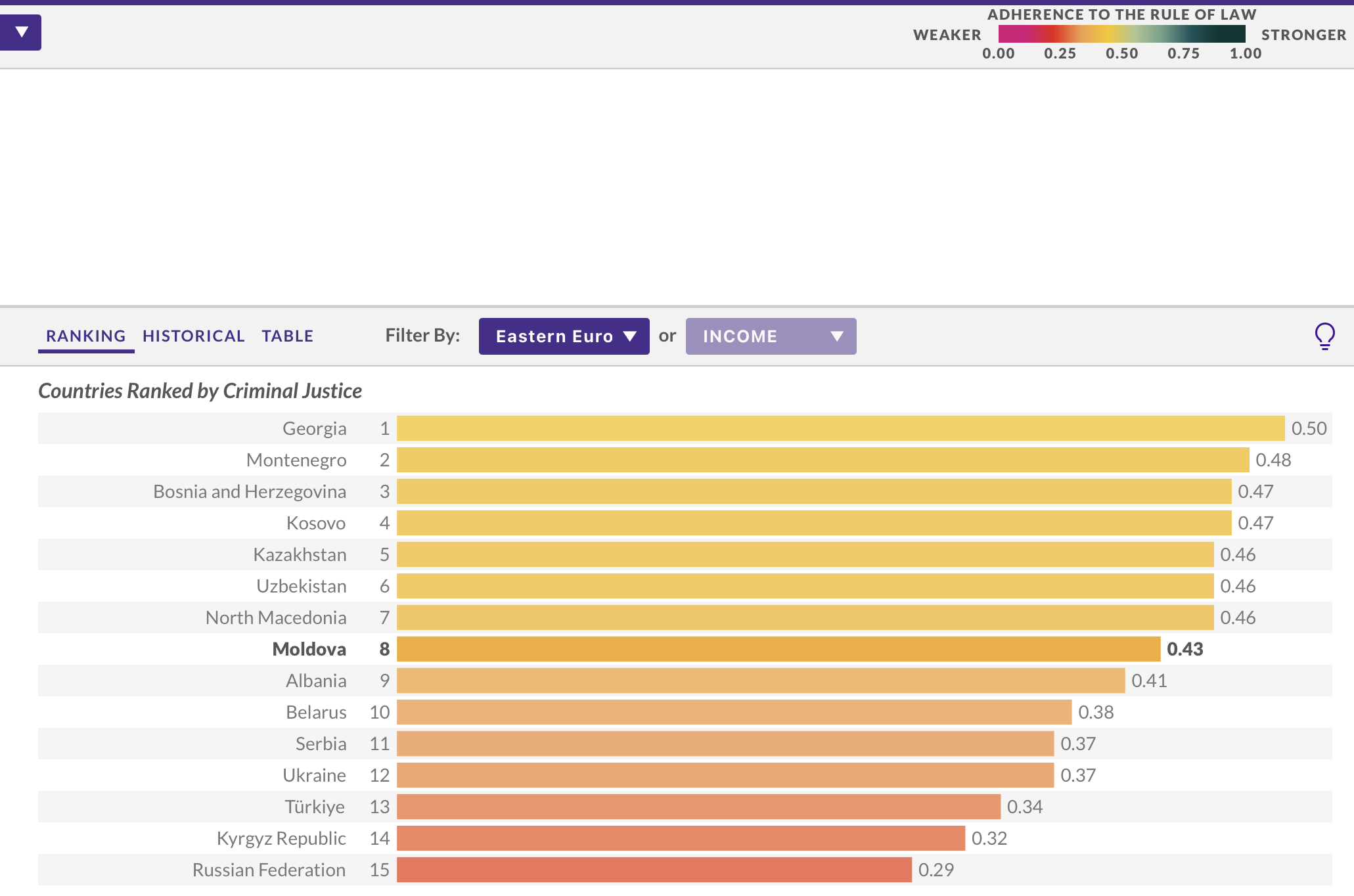Open the INCOME filter dropdown
The image size is (1354, 896).
coord(771,336)
